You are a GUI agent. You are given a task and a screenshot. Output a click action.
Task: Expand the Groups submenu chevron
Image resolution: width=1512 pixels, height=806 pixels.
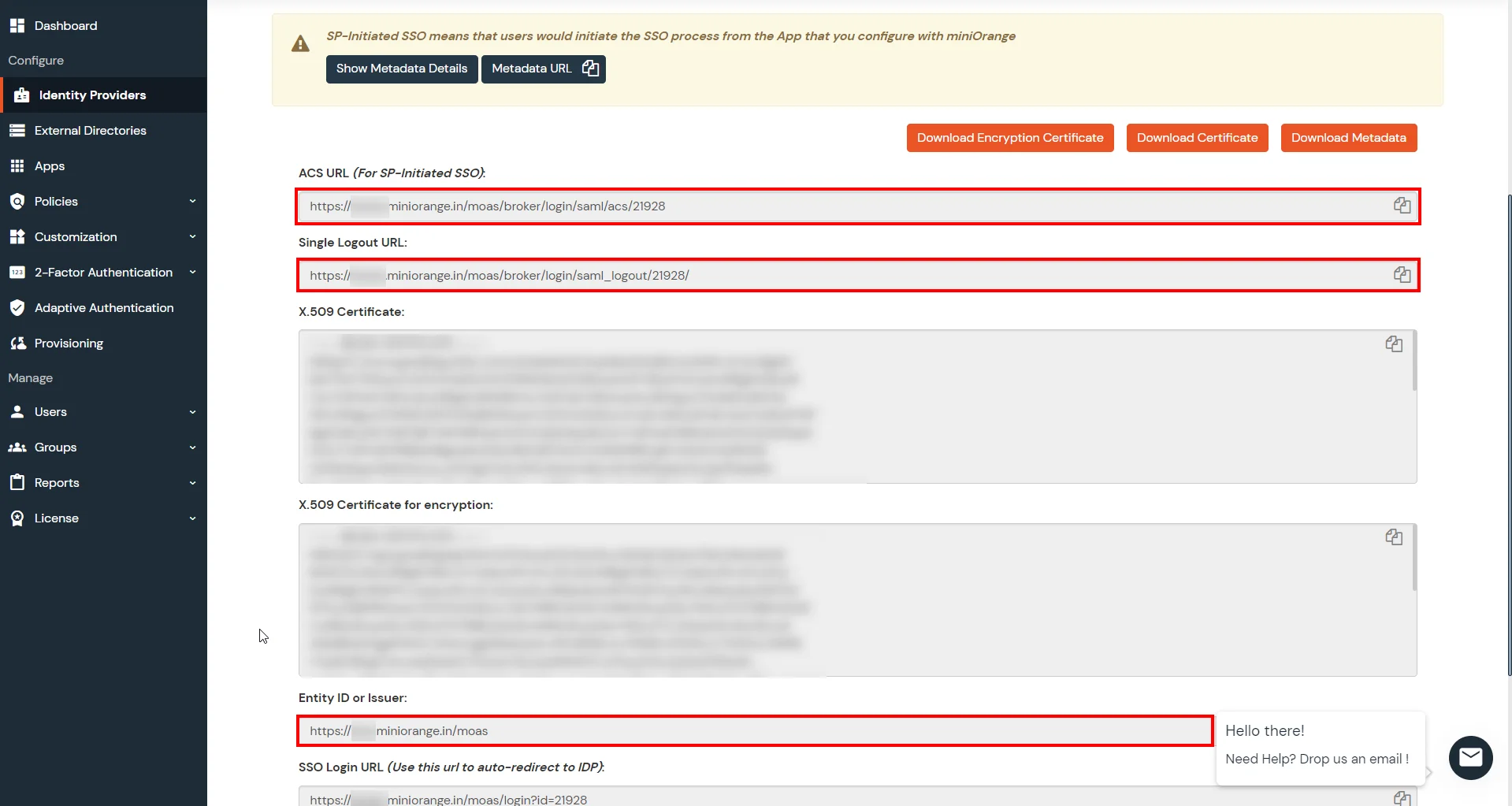[192, 448]
